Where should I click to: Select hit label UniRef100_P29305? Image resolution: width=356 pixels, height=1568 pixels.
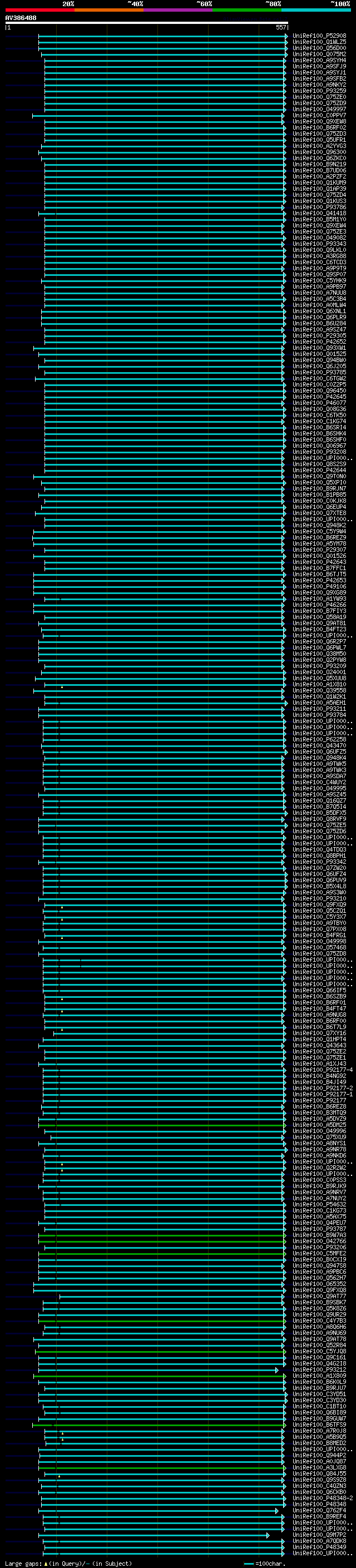319,335
